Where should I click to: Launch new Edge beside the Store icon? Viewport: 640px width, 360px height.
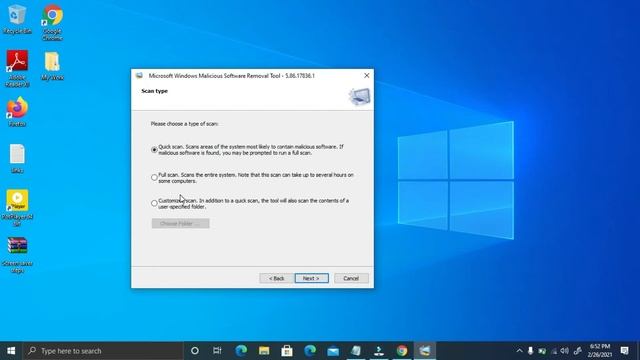310,351
